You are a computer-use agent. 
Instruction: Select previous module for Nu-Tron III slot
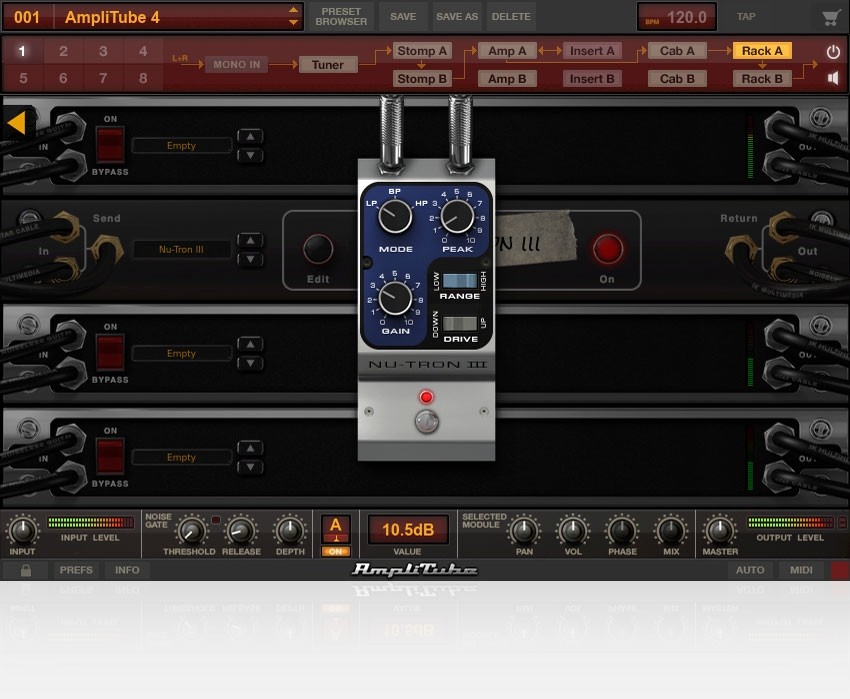[250, 240]
